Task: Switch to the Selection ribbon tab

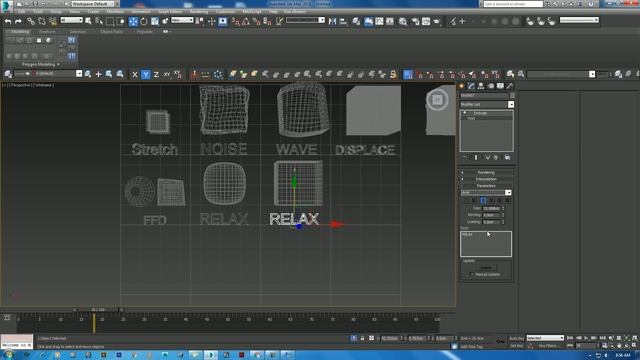Action: [x=78, y=31]
